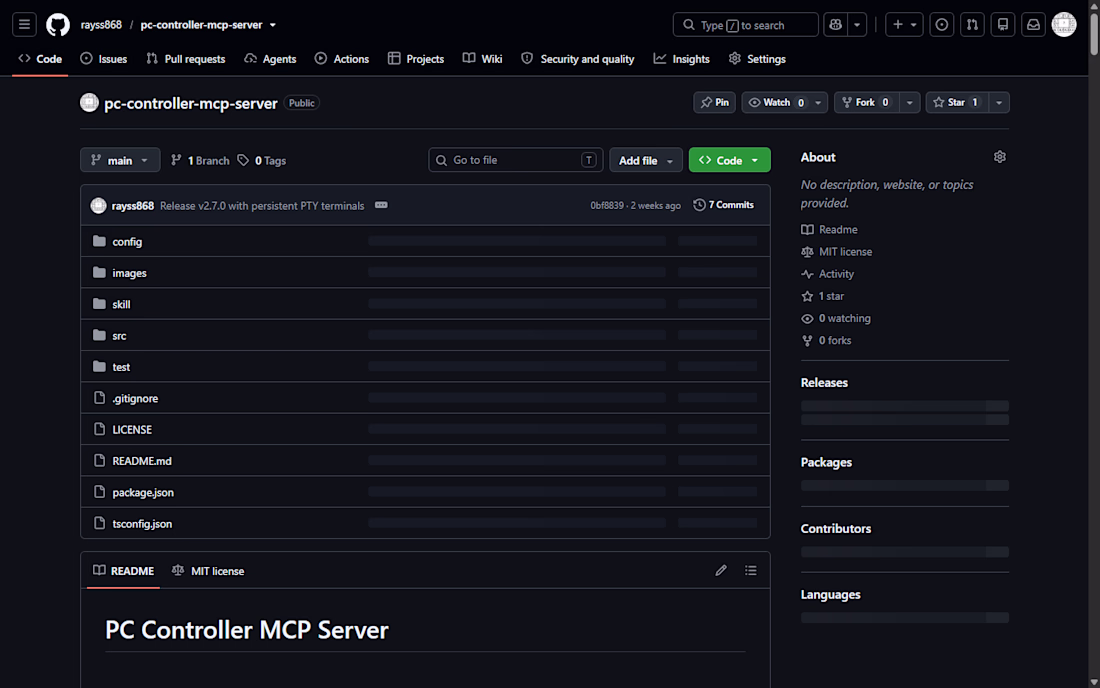Edit repository details gear icon in About
This screenshot has height=688, width=1100.
pyautogui.click(x=1000, y=157)
